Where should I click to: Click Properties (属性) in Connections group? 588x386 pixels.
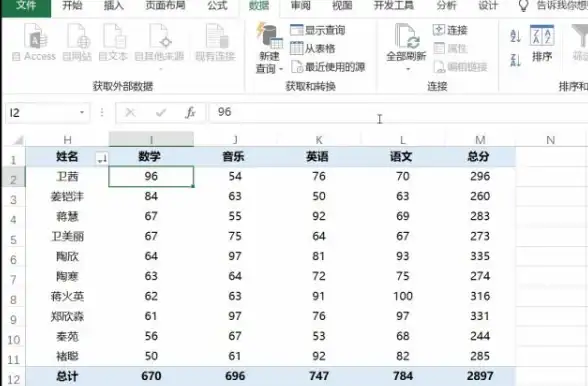(x=450, y=48)
